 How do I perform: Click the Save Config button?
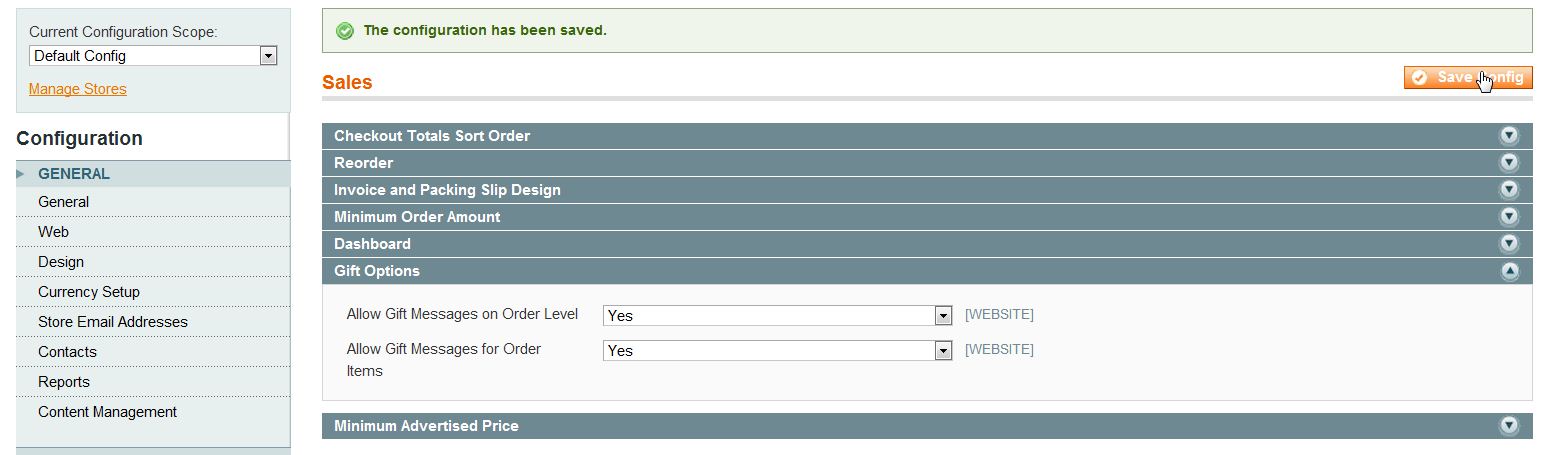point(1467,78)
